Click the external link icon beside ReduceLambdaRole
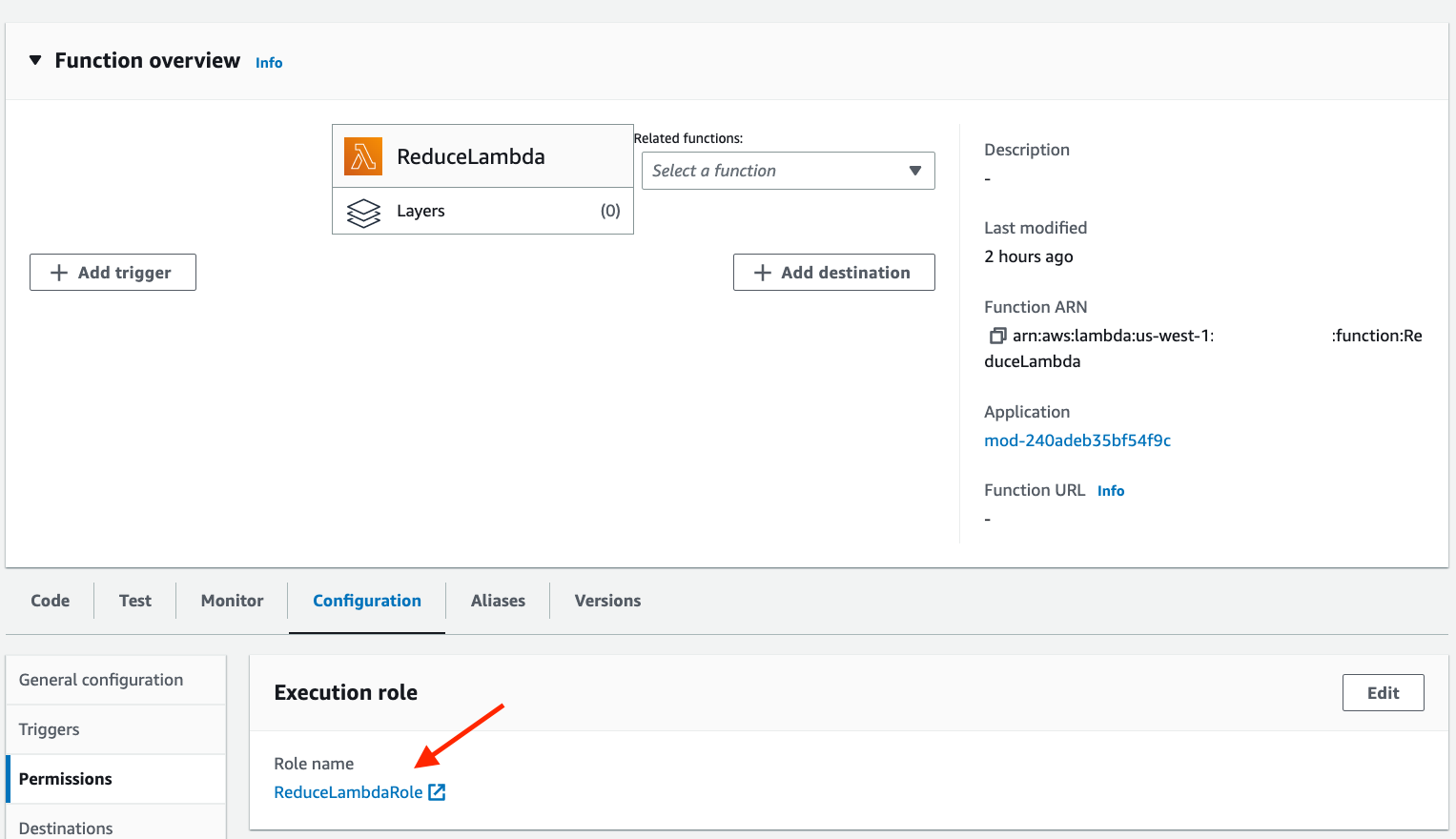The height and width of the screenshot is (839, 1456). click(437, 792)
